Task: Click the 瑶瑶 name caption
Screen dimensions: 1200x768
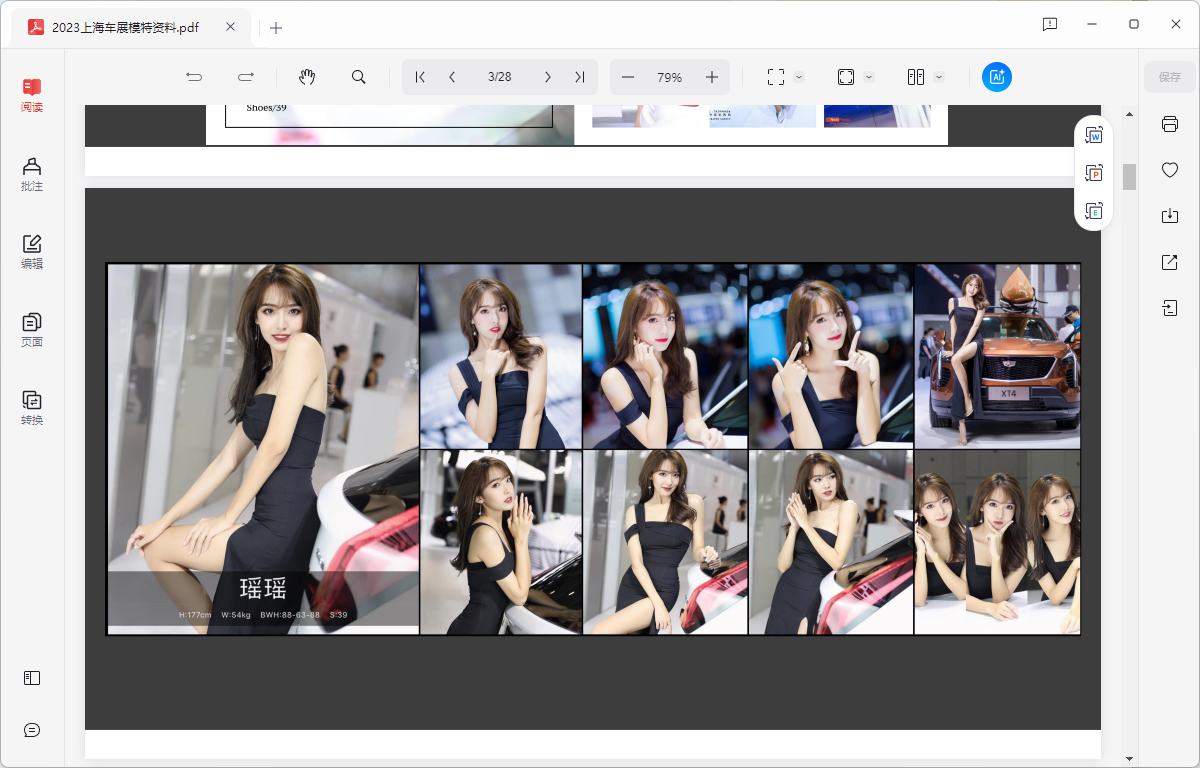Action: point(263,588)
